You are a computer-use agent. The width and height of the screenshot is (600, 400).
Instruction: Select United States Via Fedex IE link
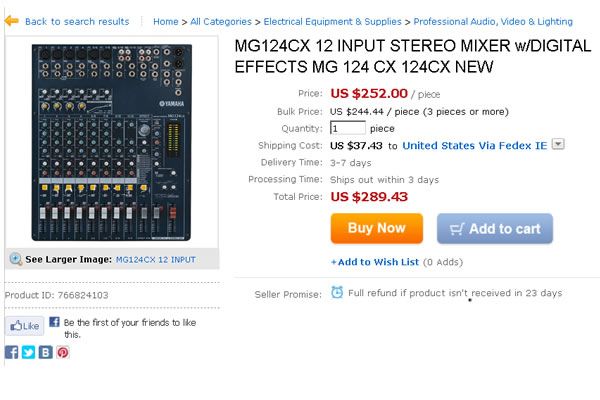(x=474, y=146)
